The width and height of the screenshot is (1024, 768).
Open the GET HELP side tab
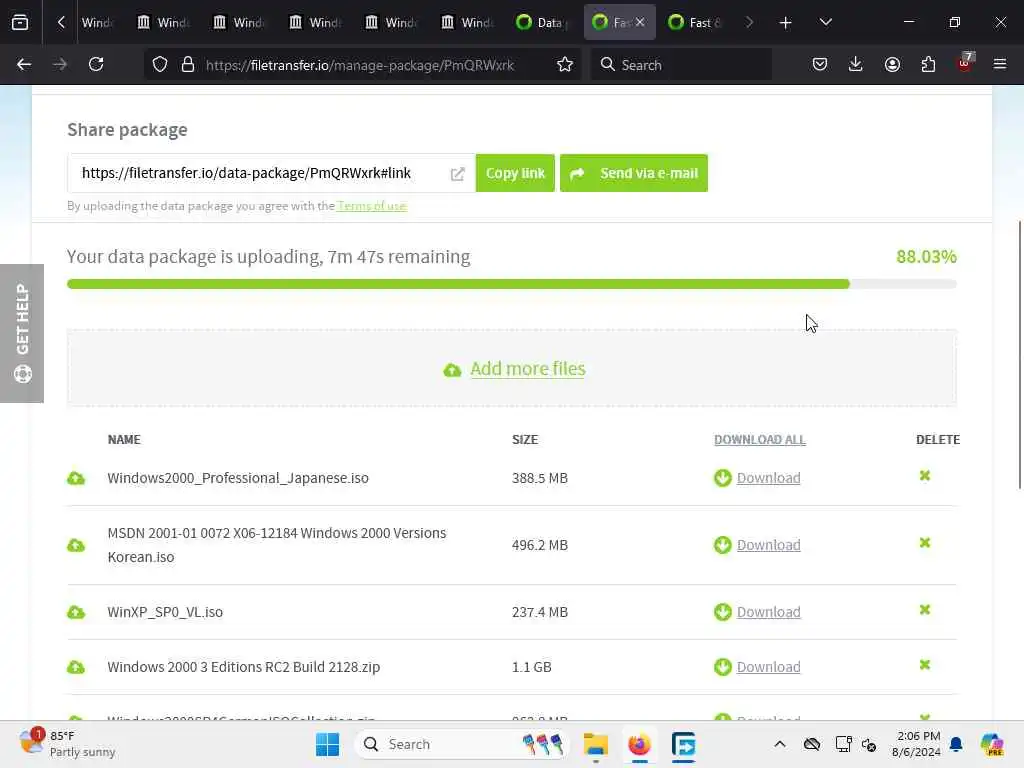[x=22, y=333]
